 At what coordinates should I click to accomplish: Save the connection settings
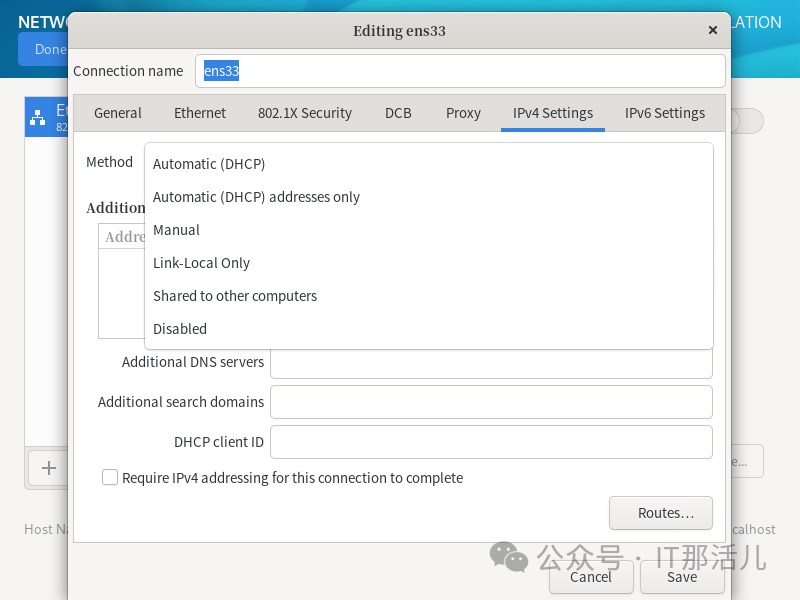[x=682, y=577]
